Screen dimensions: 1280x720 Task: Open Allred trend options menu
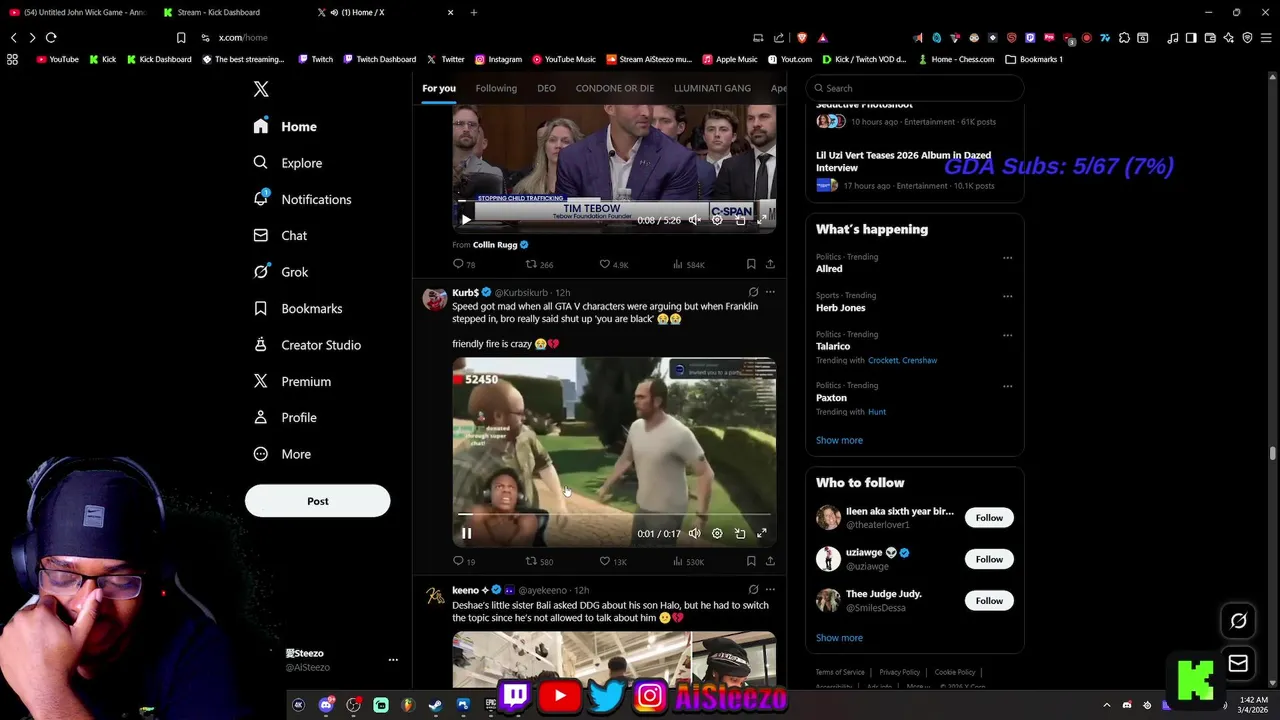point(1007,258)
